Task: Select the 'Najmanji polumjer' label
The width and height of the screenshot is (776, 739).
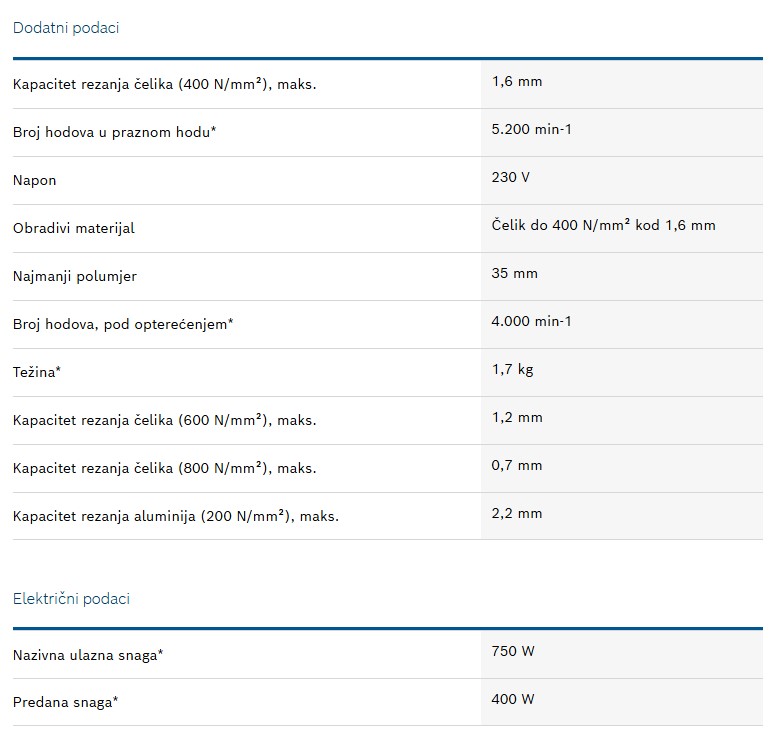Action: [75, 276]
